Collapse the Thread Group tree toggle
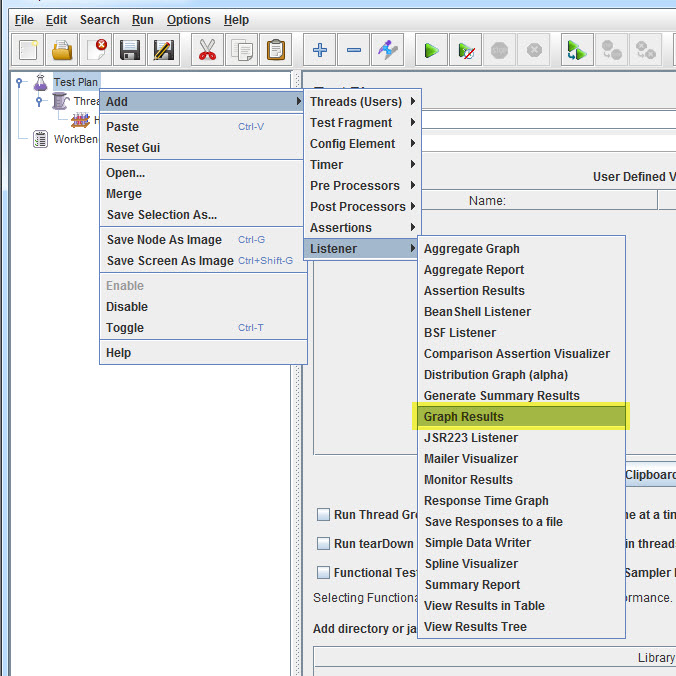 tap(39, 101)
